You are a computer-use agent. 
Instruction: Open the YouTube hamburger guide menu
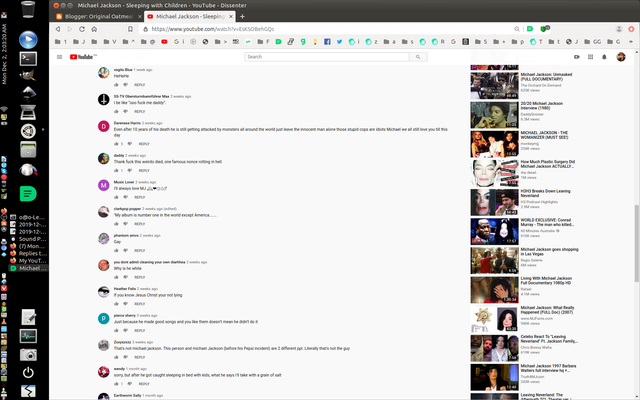click(60, 57)
